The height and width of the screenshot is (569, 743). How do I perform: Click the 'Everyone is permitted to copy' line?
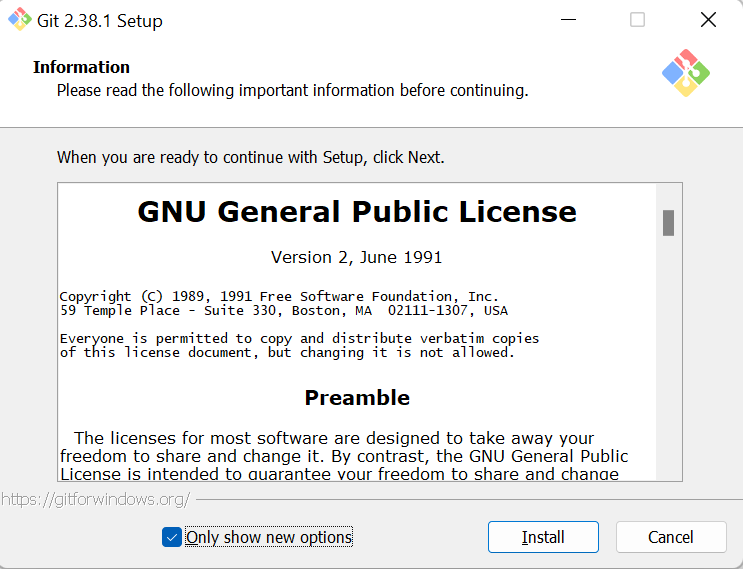pos(299,338)
